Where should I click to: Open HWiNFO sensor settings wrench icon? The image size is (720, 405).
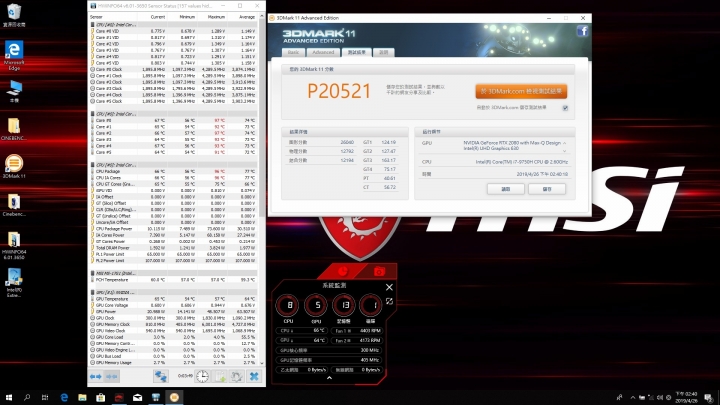236,377
